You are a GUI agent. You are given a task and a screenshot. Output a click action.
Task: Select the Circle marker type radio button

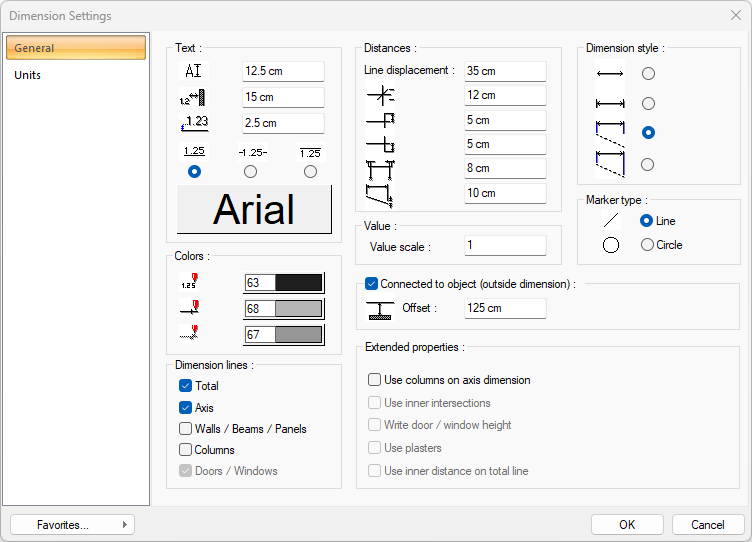point(647,245)
